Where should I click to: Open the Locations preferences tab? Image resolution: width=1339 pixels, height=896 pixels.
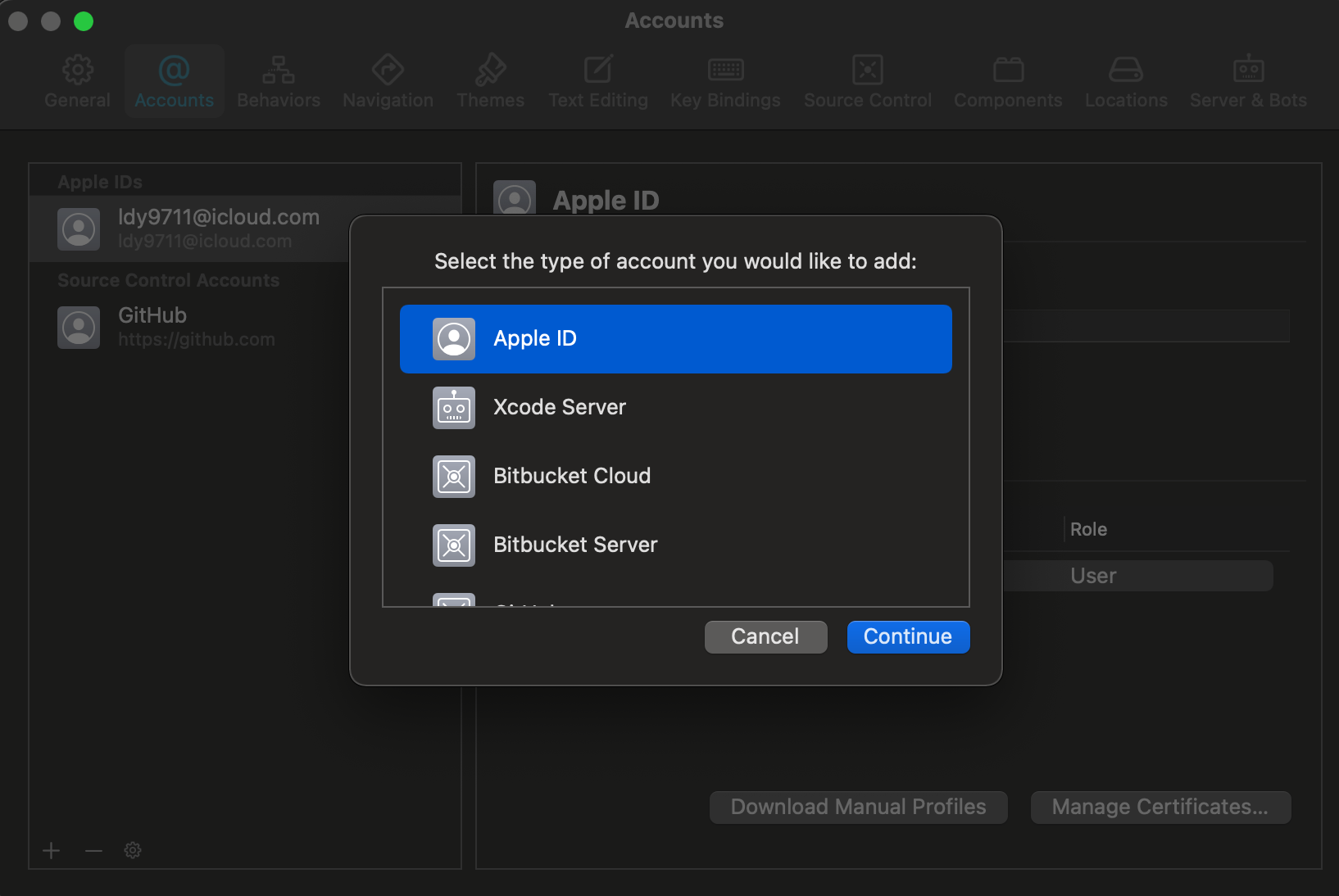click(1126, 82)
